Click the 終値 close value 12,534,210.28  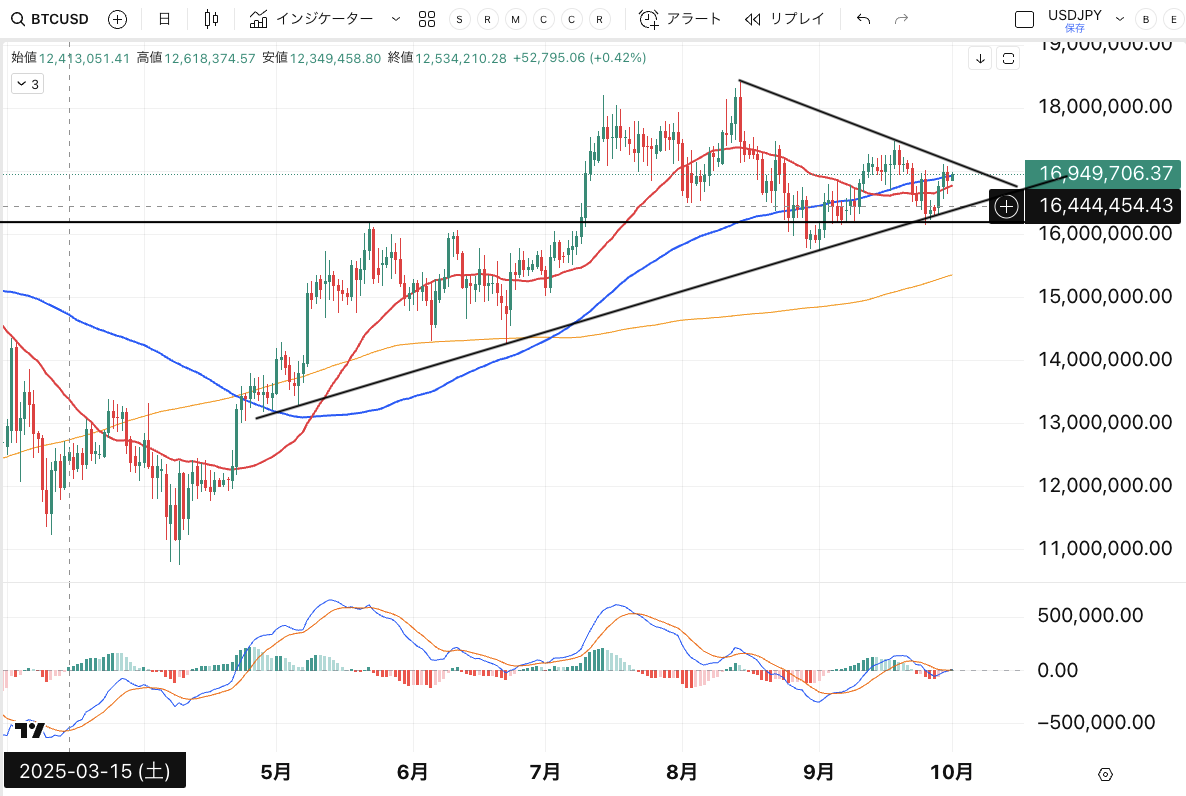(x=461, y=58)
